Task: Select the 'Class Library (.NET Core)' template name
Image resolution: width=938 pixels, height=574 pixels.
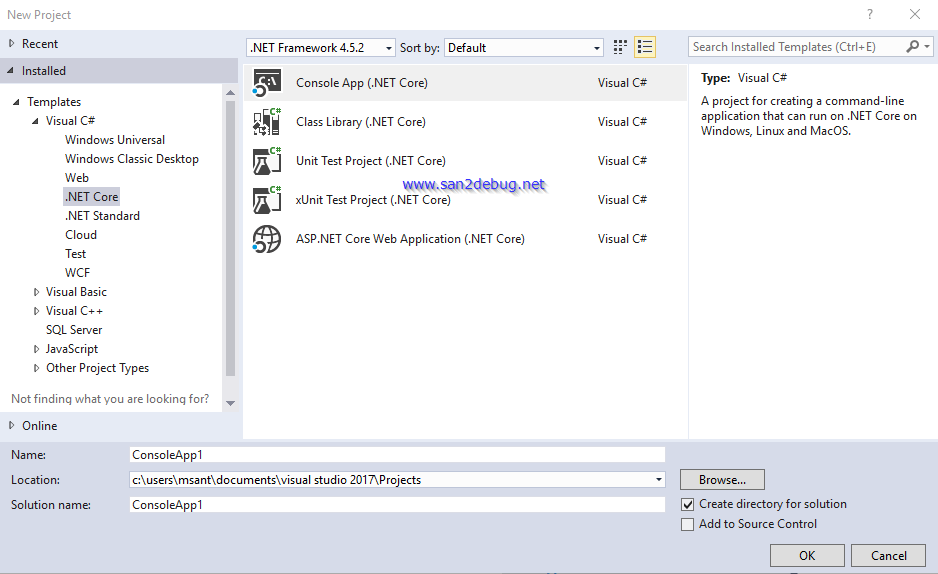Action: tap(361, 122)
